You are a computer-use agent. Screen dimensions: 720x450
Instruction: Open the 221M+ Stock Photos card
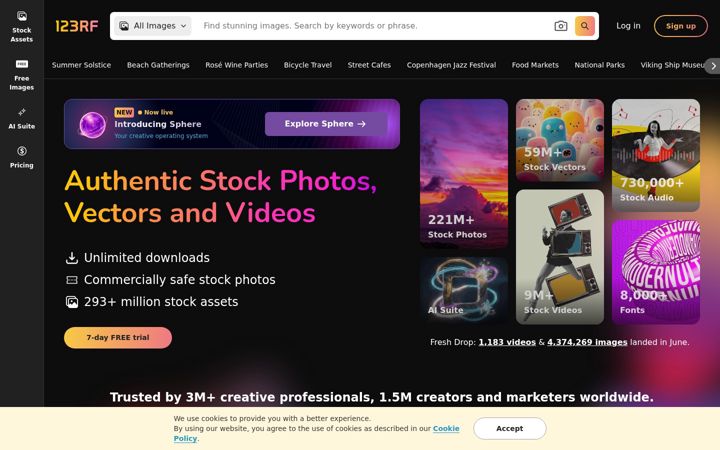pos(464,174)
